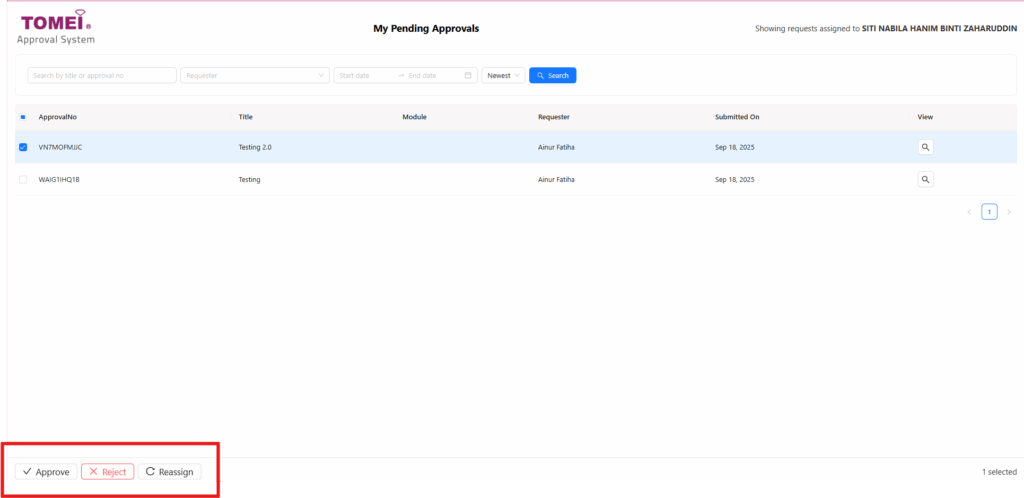Screen dimensions: 1024x498
Task: Uncheck the VN7MOFMJJC row checkbox
Action: [x=24, y=147]
